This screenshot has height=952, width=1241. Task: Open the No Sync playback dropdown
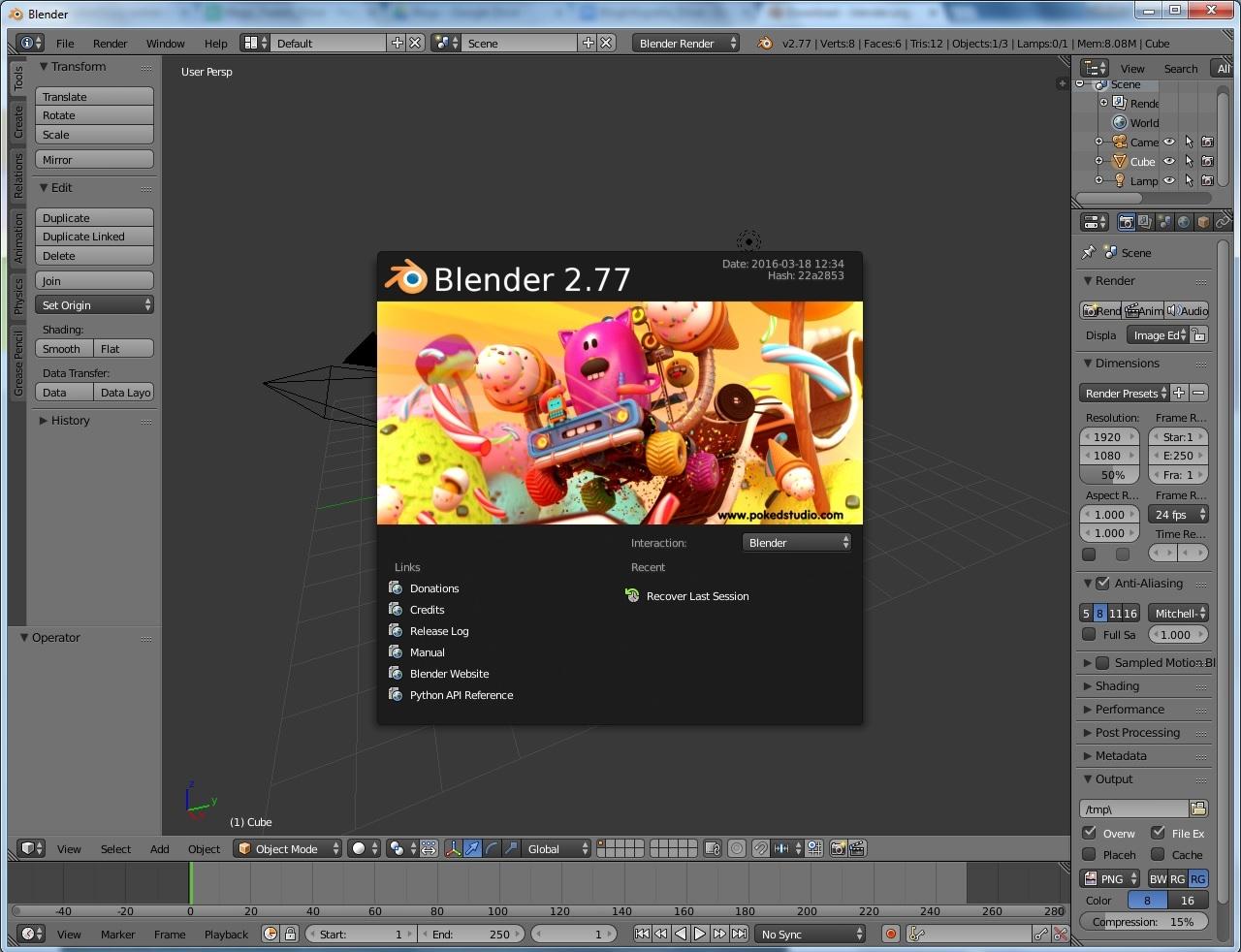810,934
